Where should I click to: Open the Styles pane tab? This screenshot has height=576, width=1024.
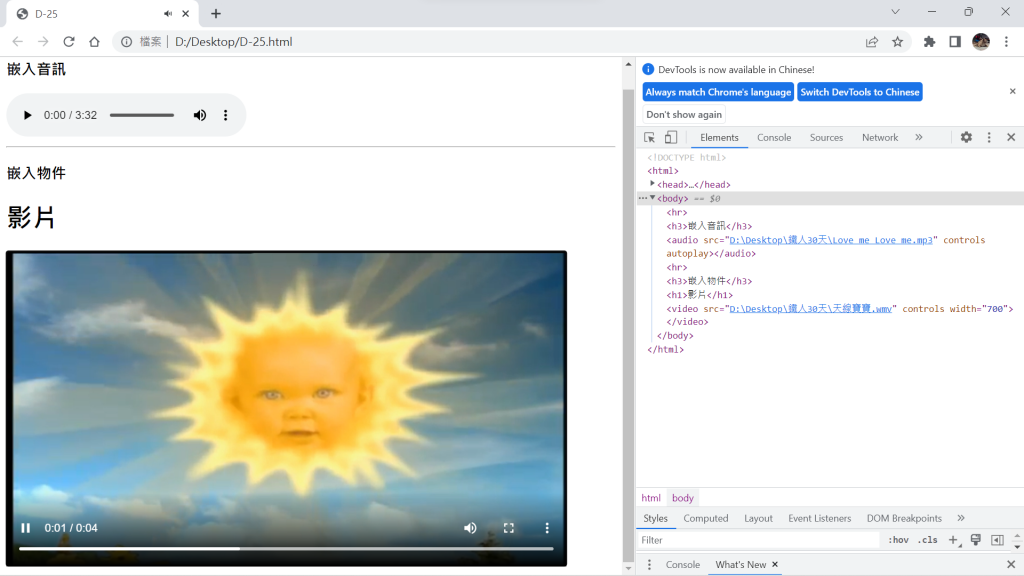(x=655, y=519)
